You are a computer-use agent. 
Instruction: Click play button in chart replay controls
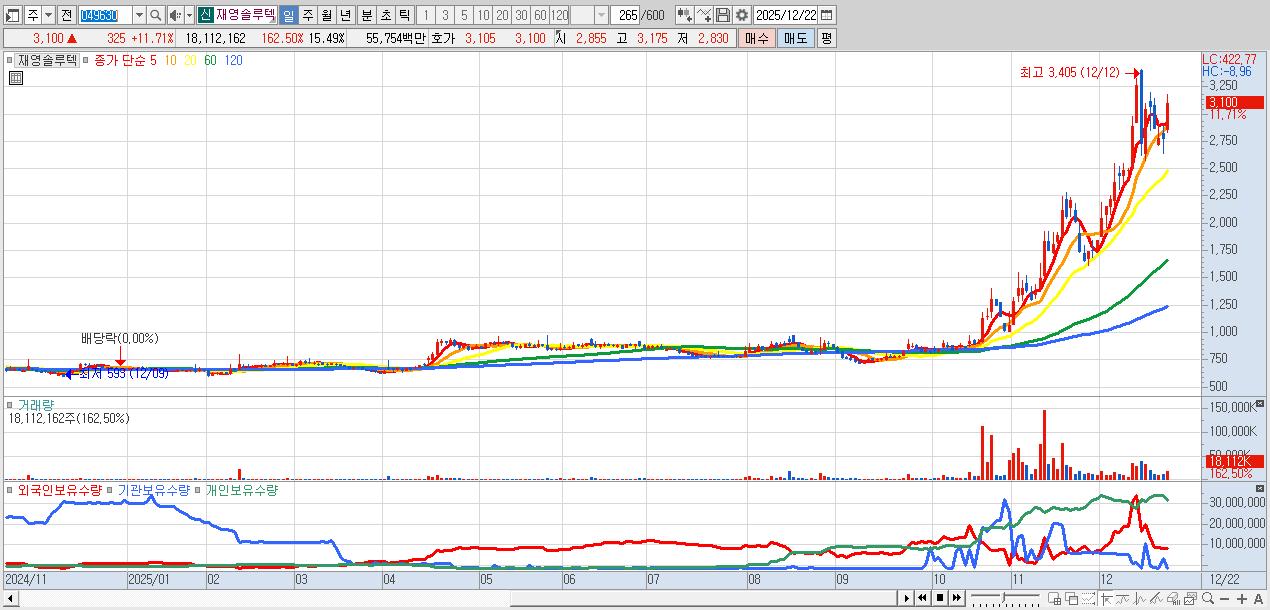pos(907,598)
